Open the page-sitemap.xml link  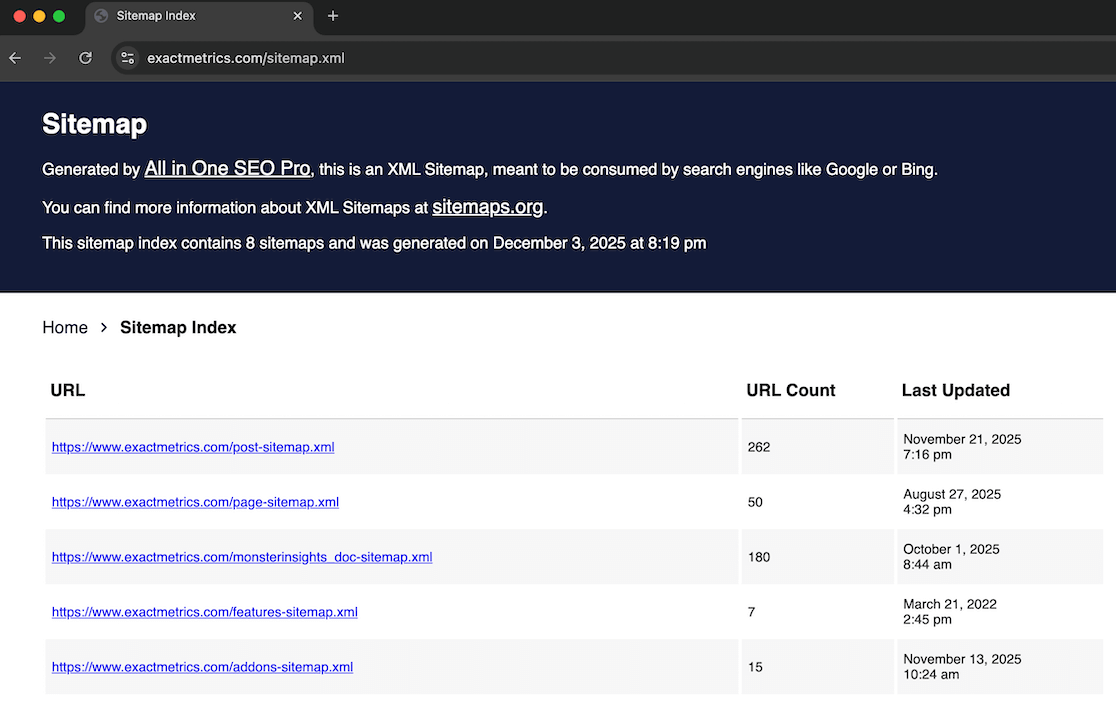click(195, 502)
